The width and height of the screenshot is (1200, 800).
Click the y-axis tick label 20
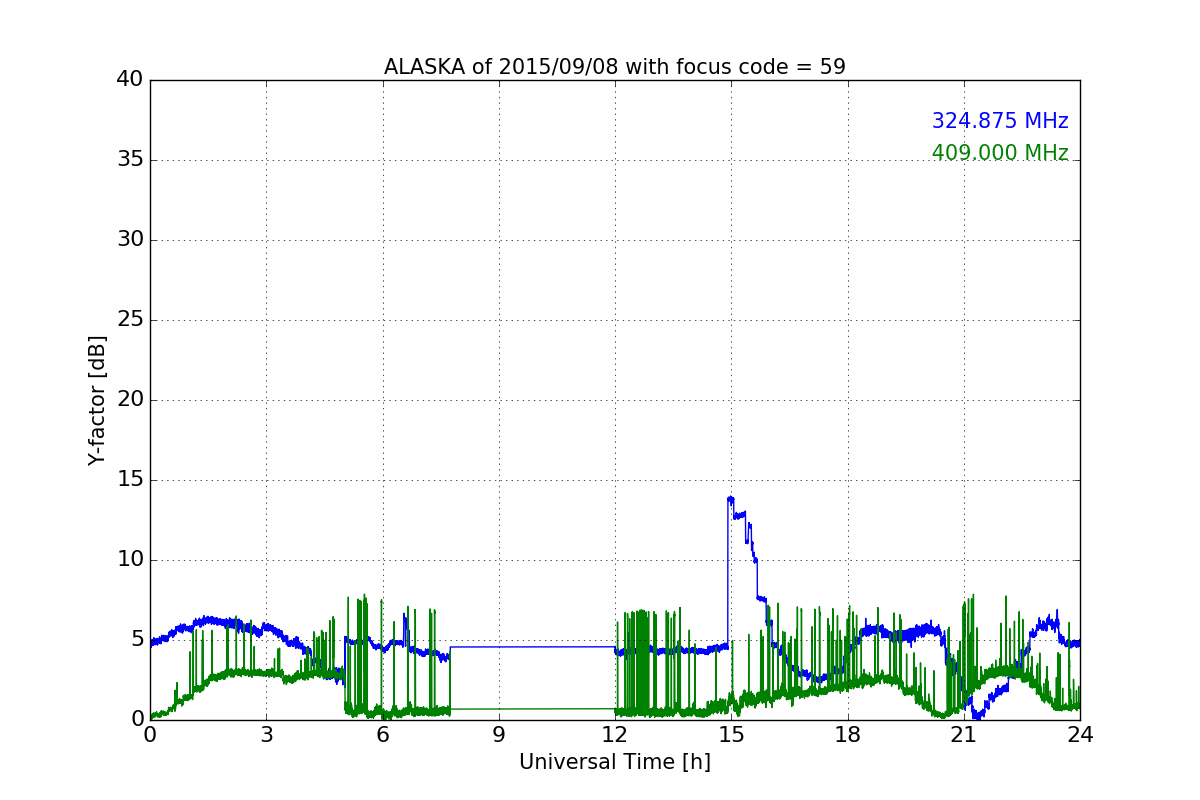point(130,400)
